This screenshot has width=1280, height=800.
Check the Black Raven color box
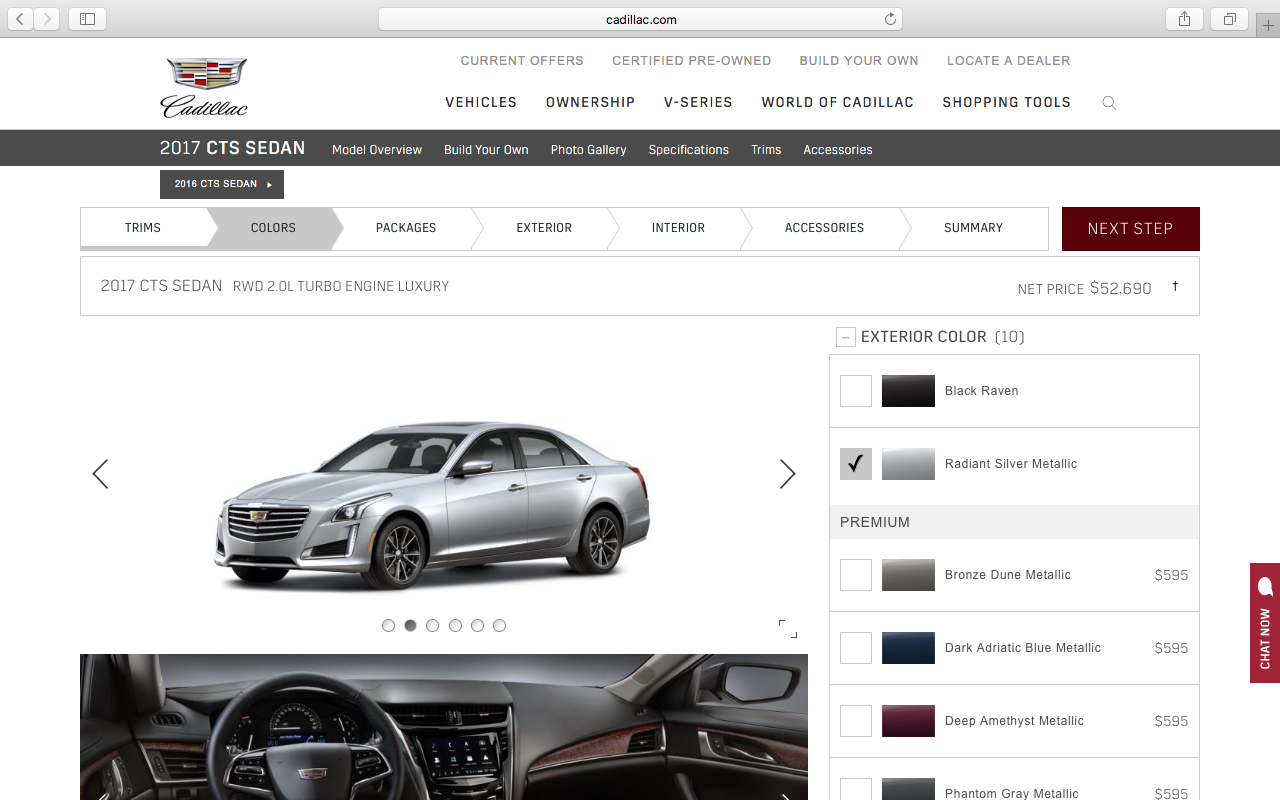pyautogui.click(x=856, y=391)
